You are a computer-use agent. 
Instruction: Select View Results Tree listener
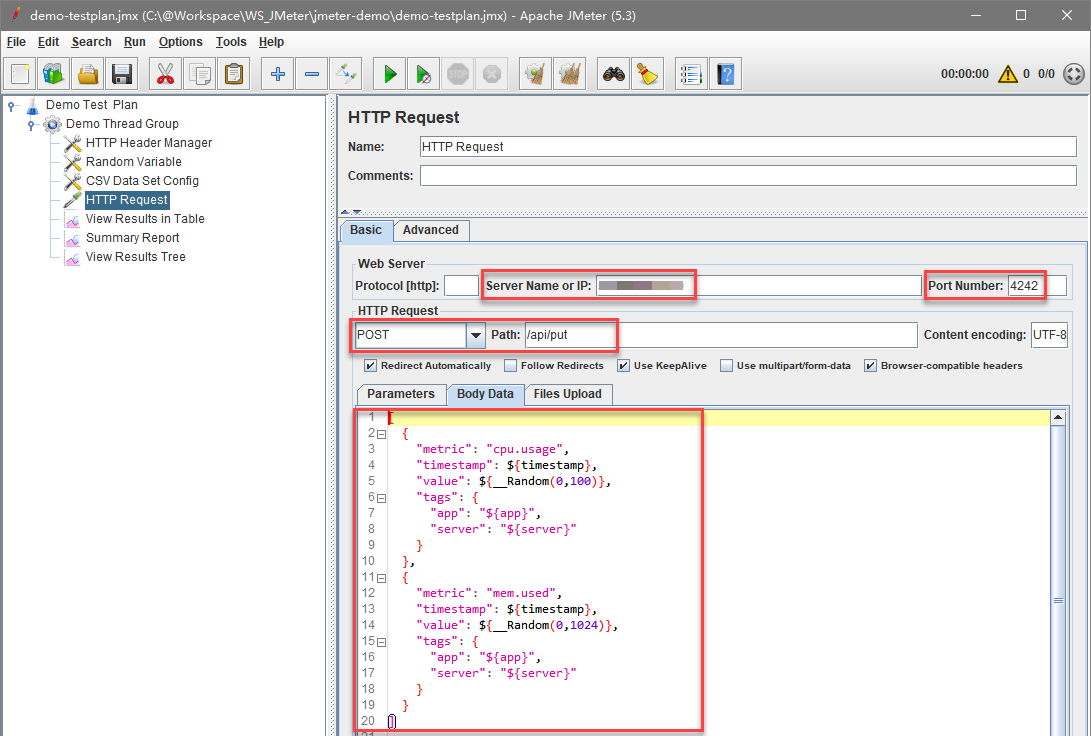(x=136, y=257)
